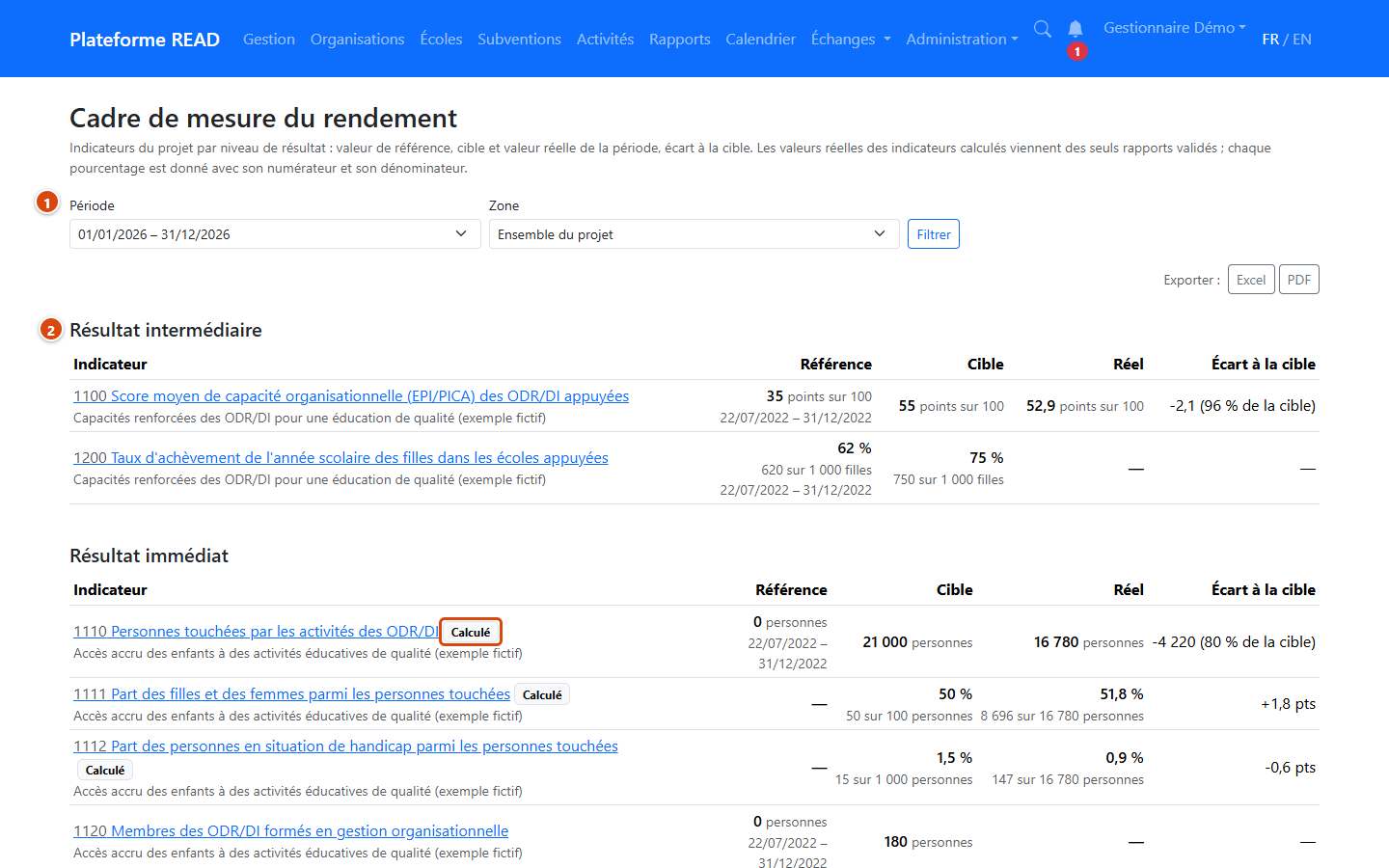1389x868 pixels.
Task: Open the Écoles menu item
Action: [x=442, y=40]
